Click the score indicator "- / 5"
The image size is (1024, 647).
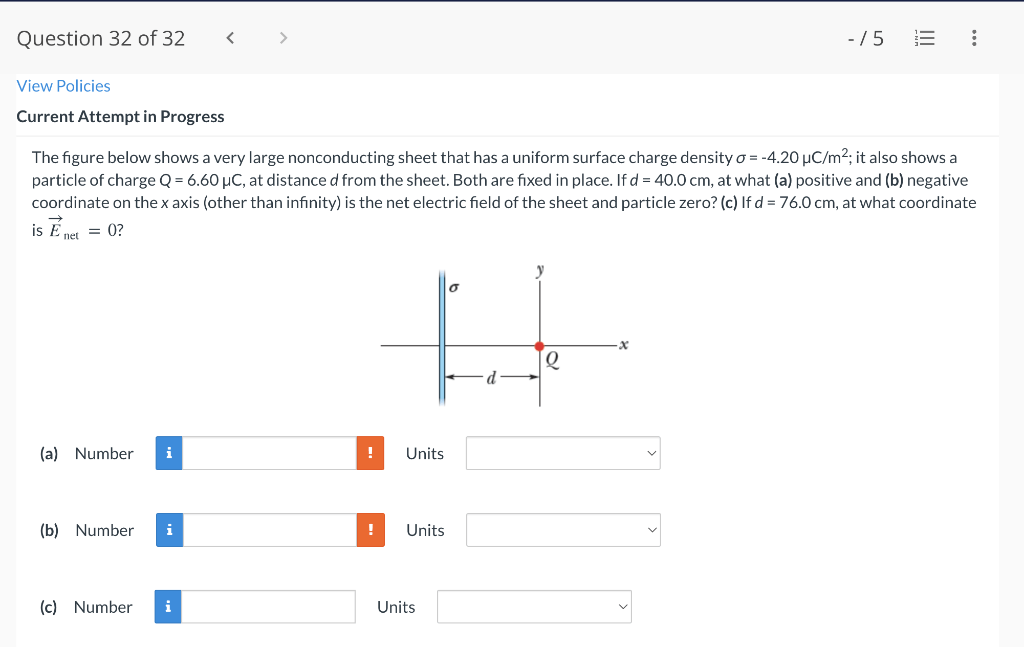pos(865,39)
